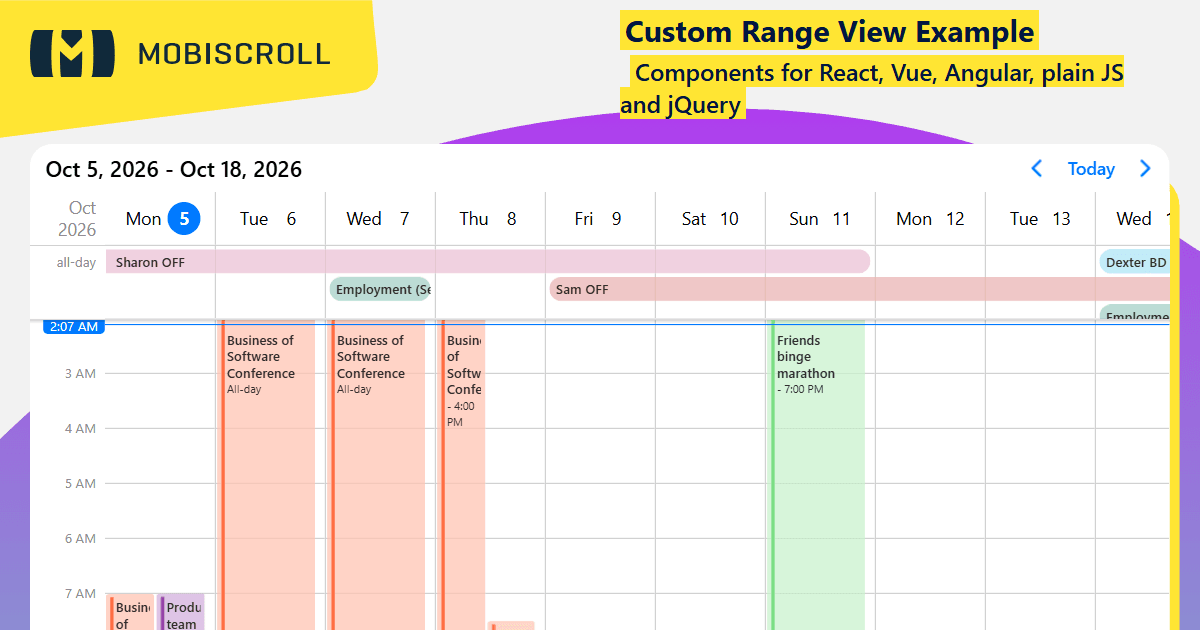Select Mon 5 day header

pos(161,219)
